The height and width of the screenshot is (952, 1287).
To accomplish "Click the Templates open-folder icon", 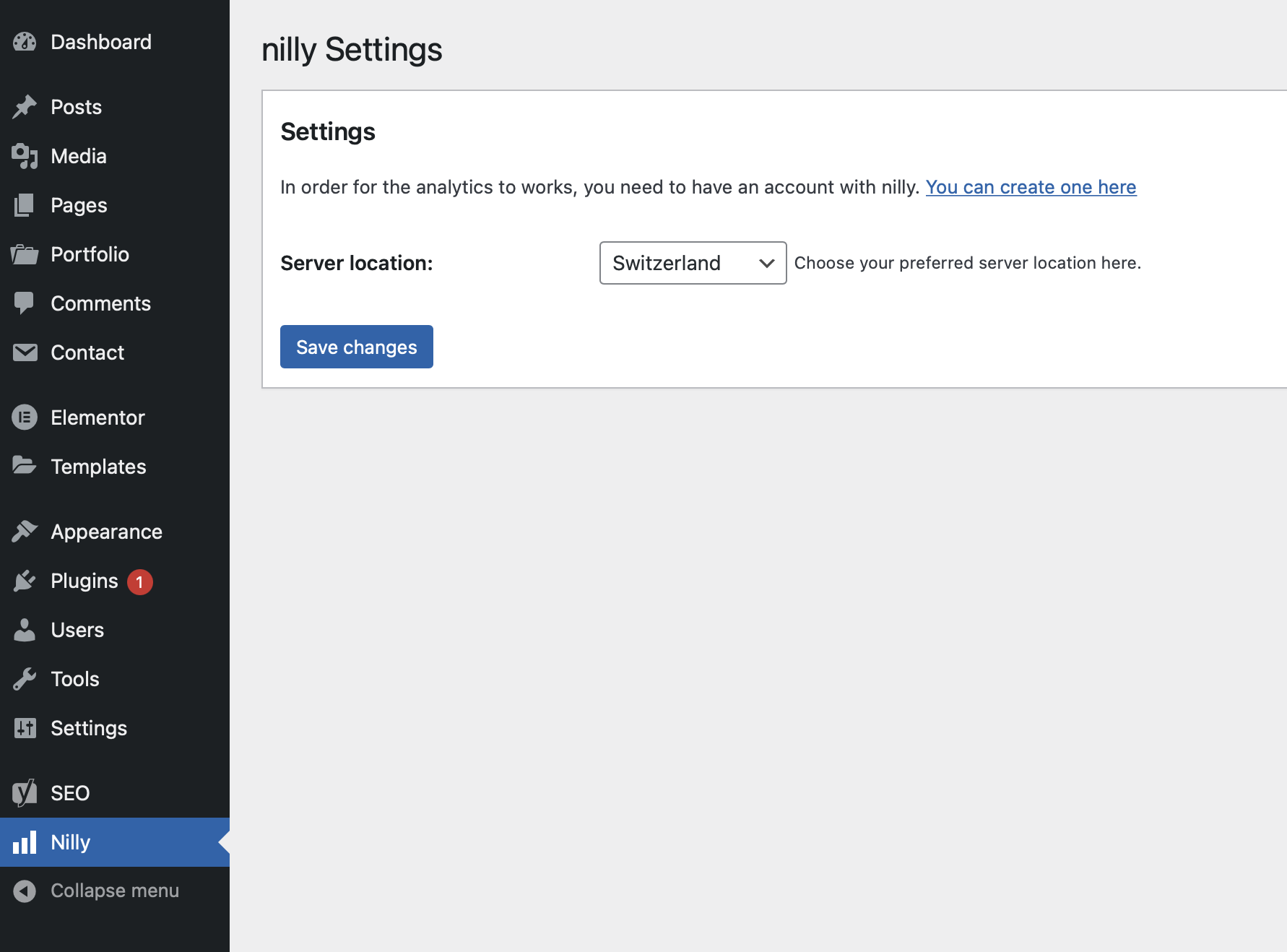I will tap(25, 466).
